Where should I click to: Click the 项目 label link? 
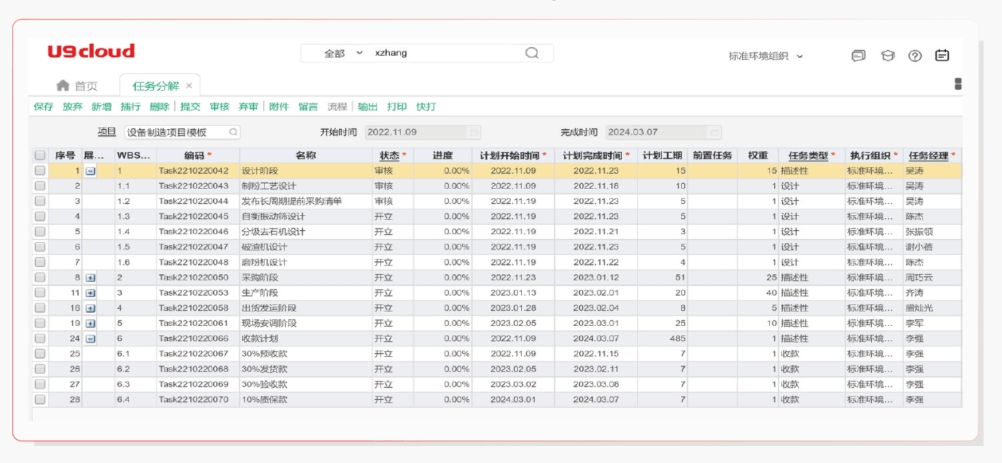107,132
